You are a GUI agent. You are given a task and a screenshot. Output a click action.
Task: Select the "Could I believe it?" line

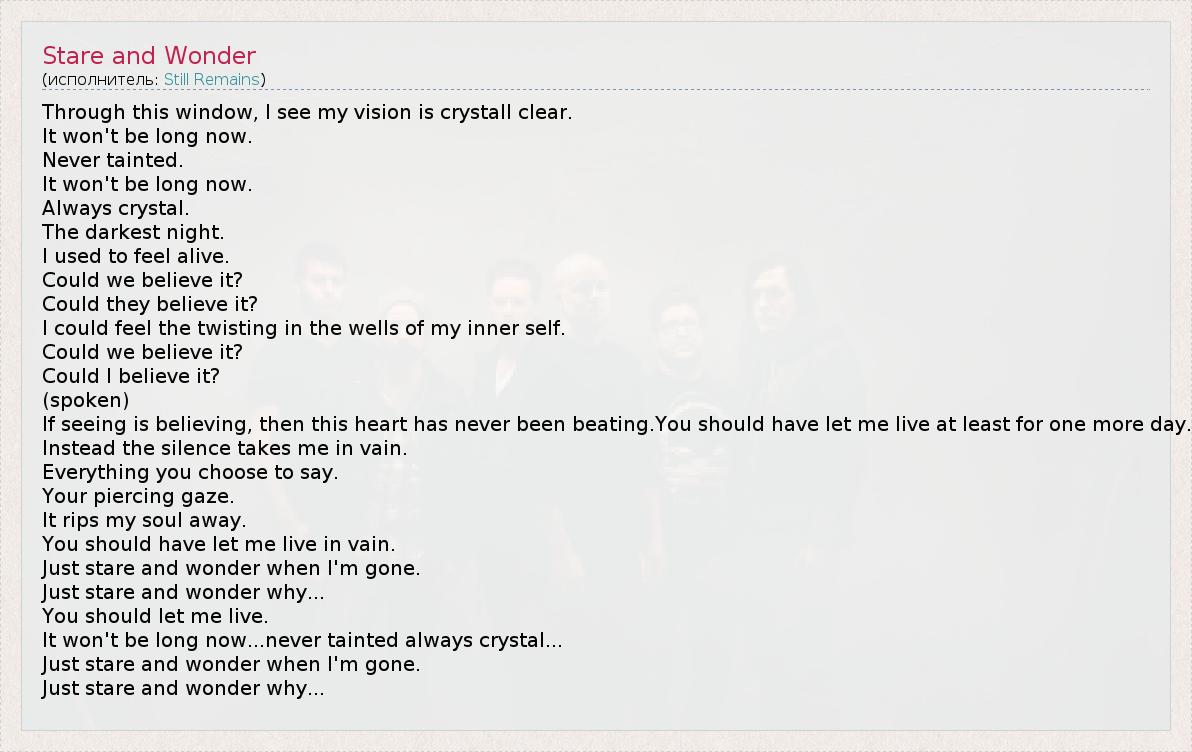coord(131,376)
